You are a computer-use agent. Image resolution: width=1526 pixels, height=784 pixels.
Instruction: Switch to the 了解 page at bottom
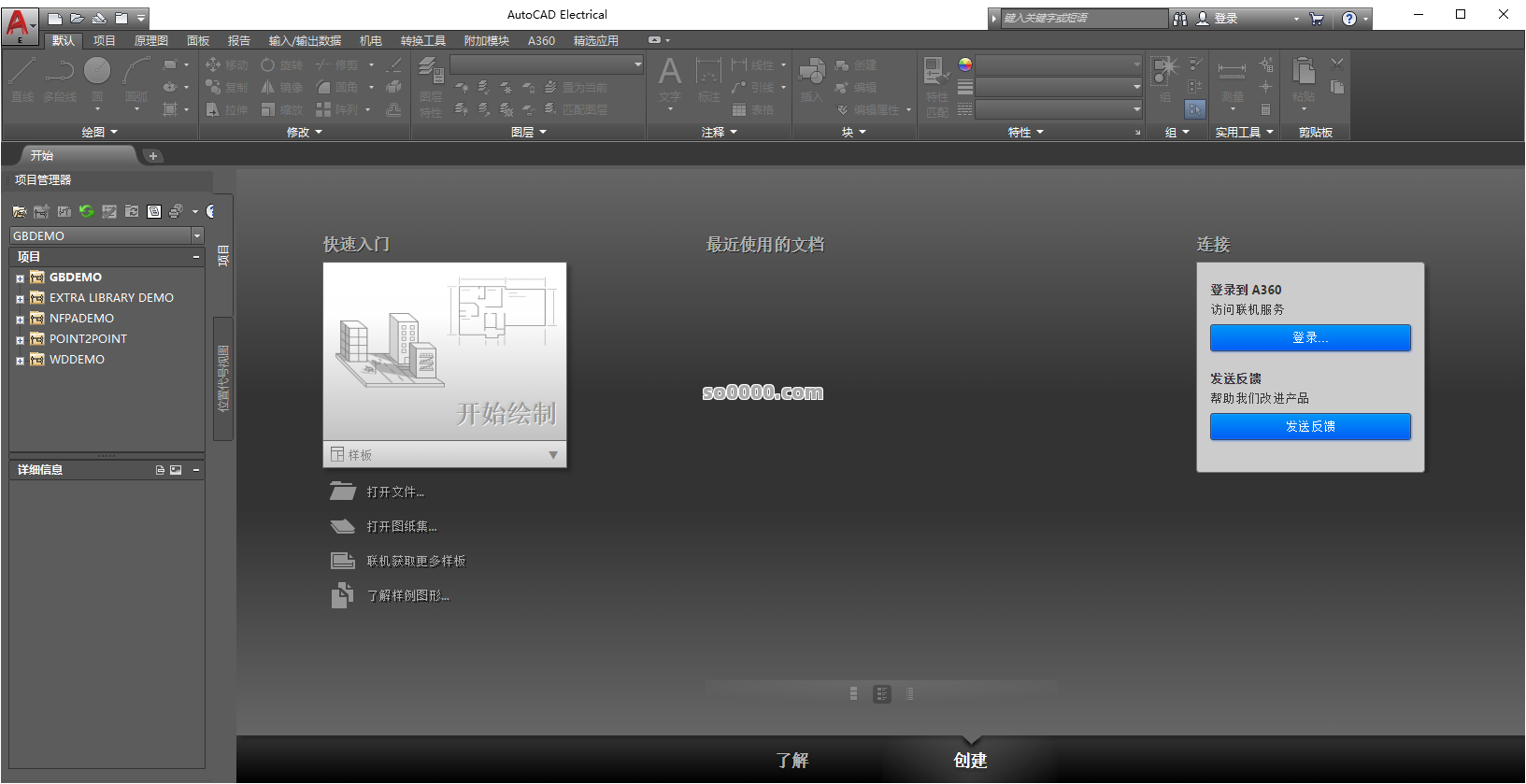pos(792,761)
